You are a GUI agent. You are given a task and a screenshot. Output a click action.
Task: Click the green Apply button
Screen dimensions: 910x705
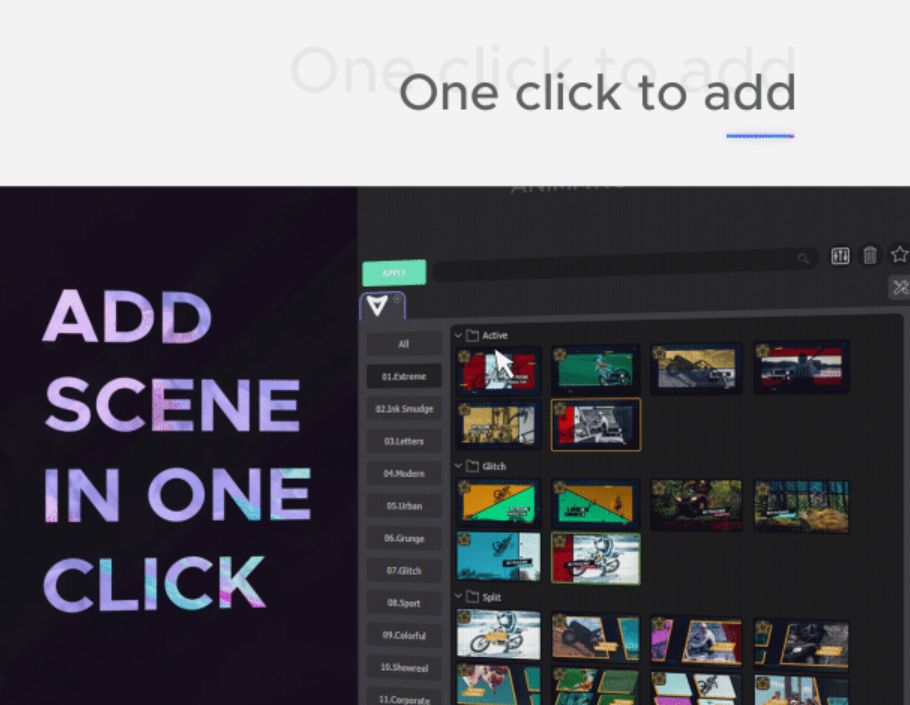(x=393, y=272)
